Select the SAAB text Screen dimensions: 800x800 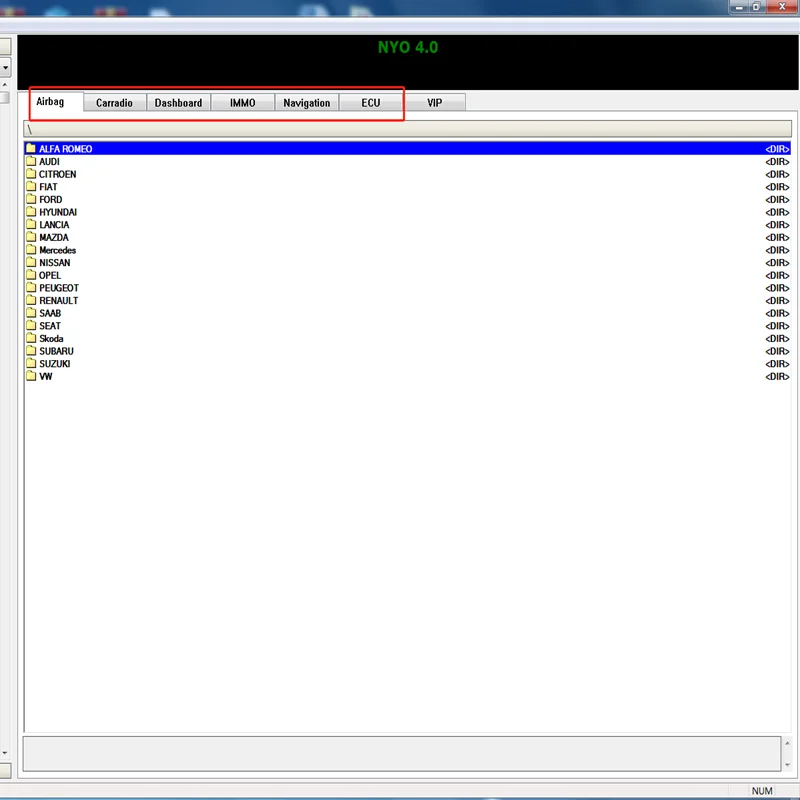(50, 313)
